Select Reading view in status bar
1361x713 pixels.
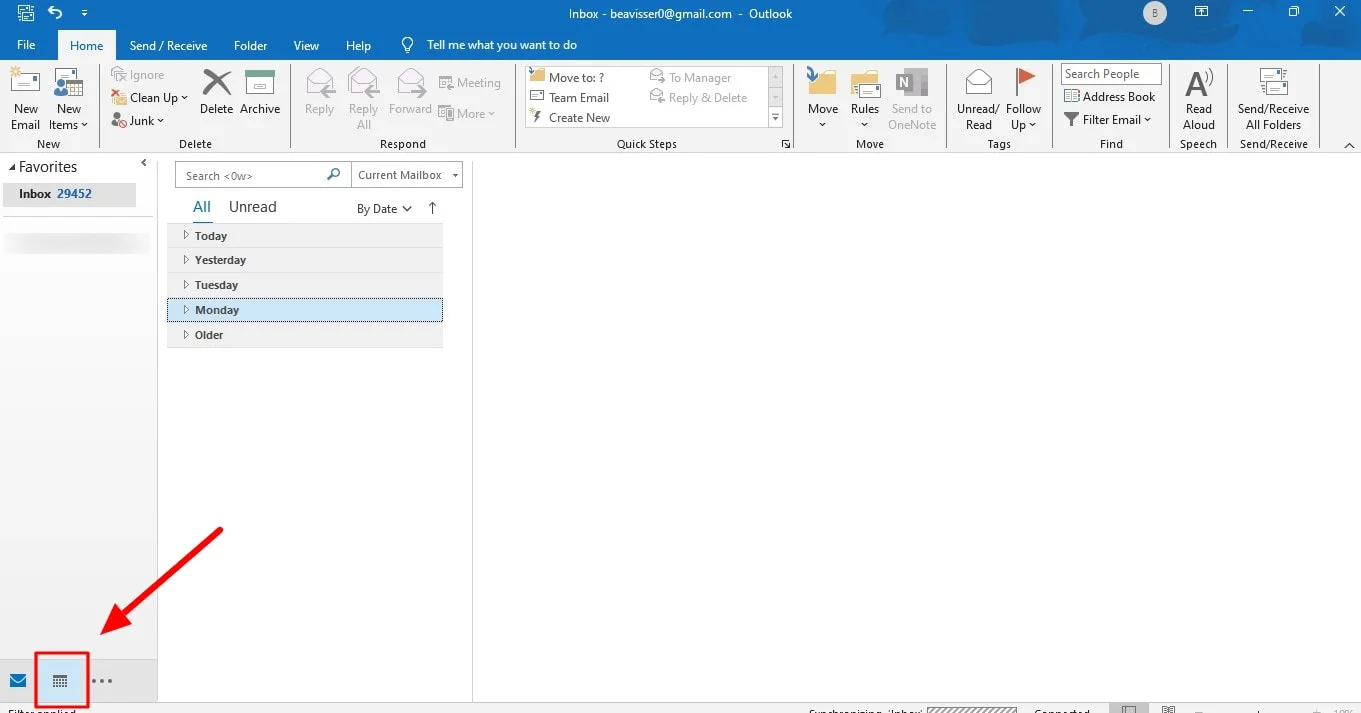1168,708
